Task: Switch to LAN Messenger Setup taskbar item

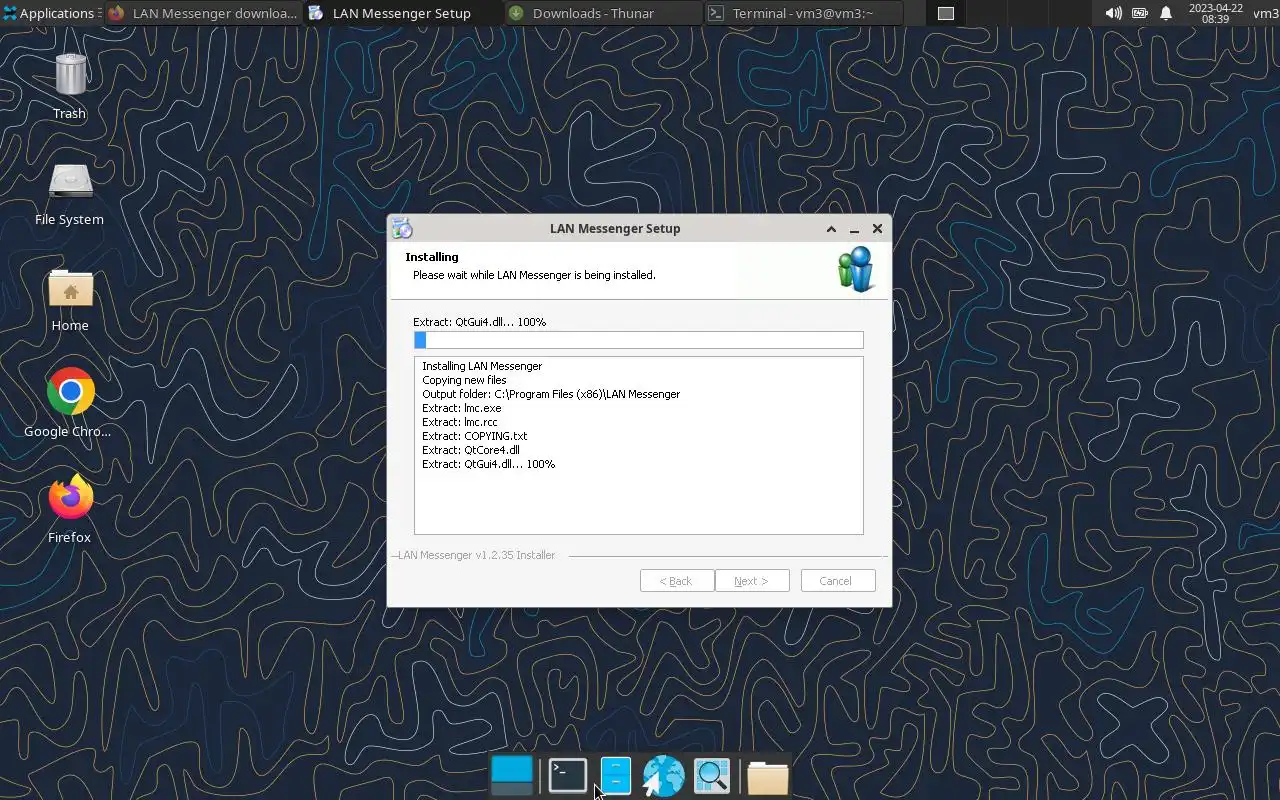Action: (402, 13)
